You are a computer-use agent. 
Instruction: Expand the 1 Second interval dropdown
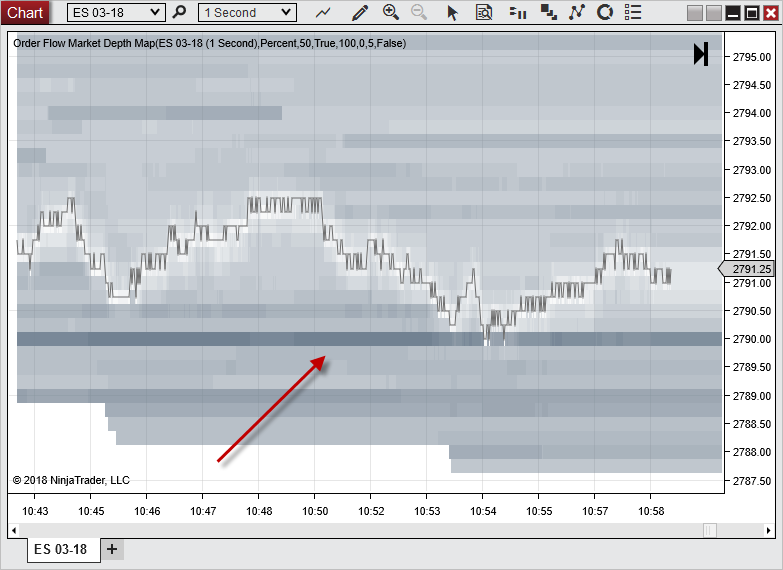coord(246,12)
